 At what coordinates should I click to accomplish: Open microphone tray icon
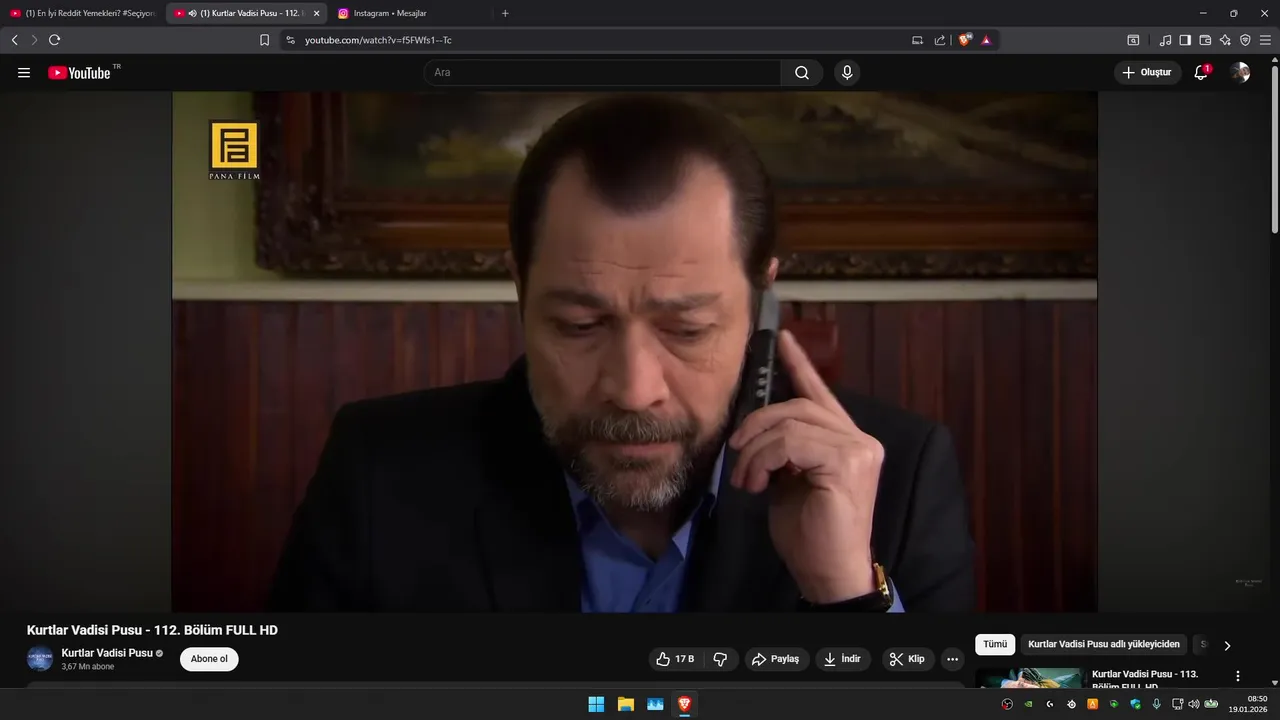click(1156, 704)
